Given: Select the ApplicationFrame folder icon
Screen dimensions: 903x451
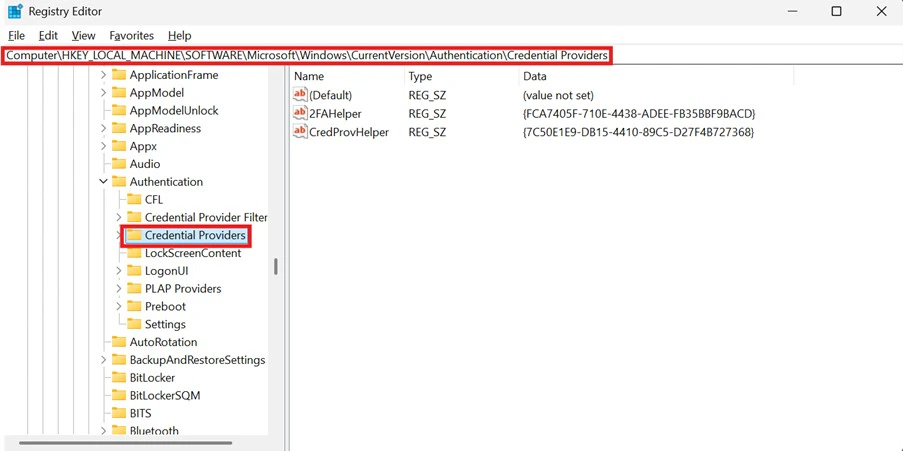Looking at the screenshot, I should coord(119,75).
